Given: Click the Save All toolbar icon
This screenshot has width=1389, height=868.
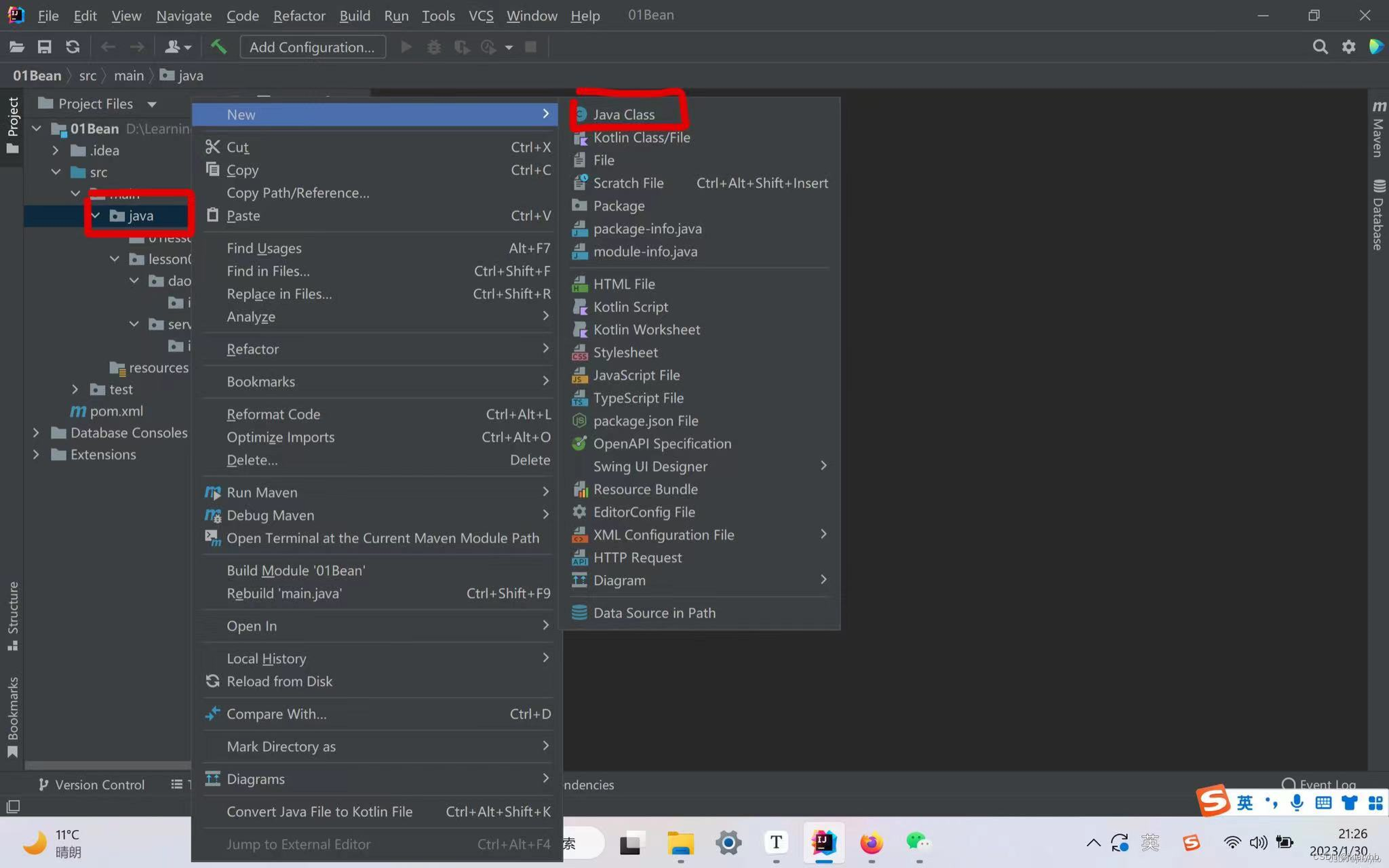Looking at the screenshot, I should (45, 47).
